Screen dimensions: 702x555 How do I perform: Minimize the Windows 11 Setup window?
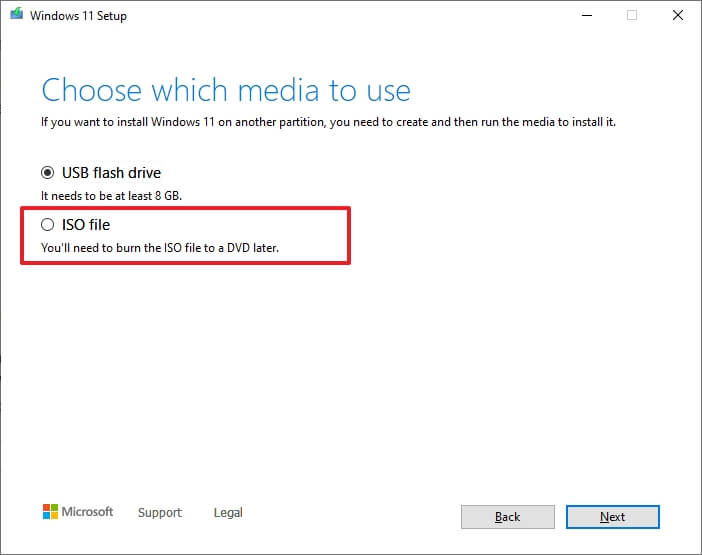click(x=584, y=15)
